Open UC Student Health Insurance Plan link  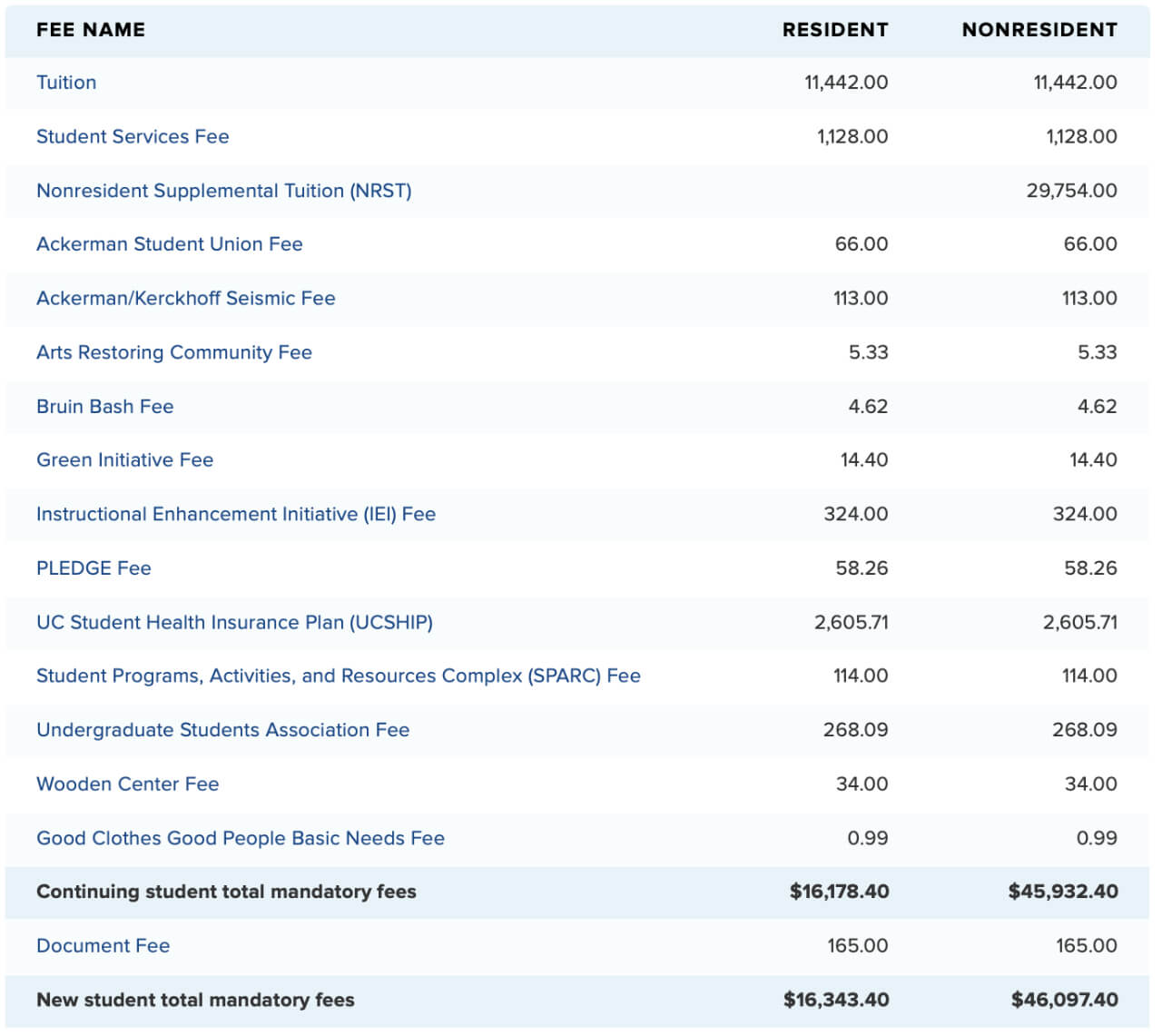click(x=235, y=622)
